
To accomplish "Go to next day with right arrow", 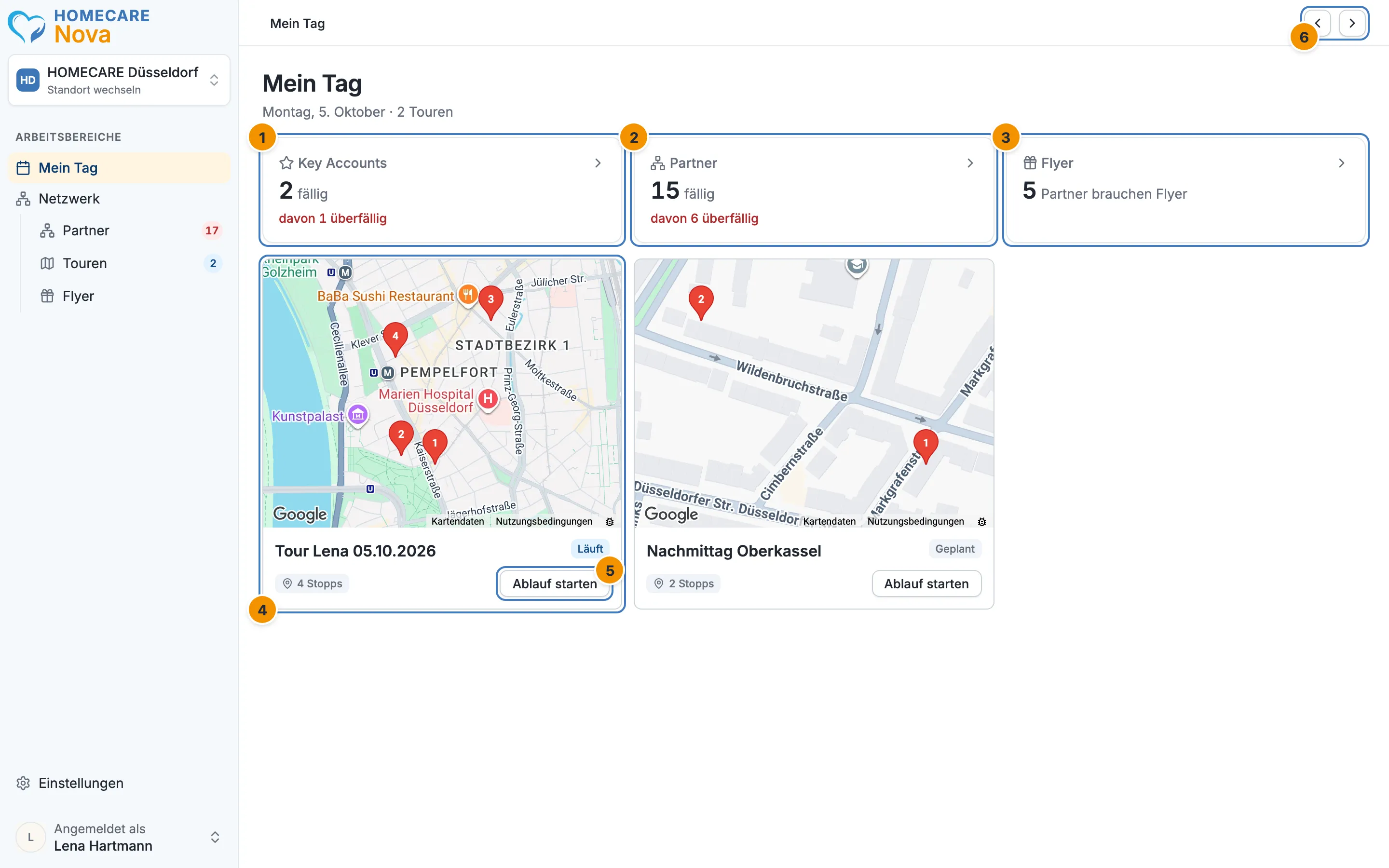I will tap(1352, 23).
